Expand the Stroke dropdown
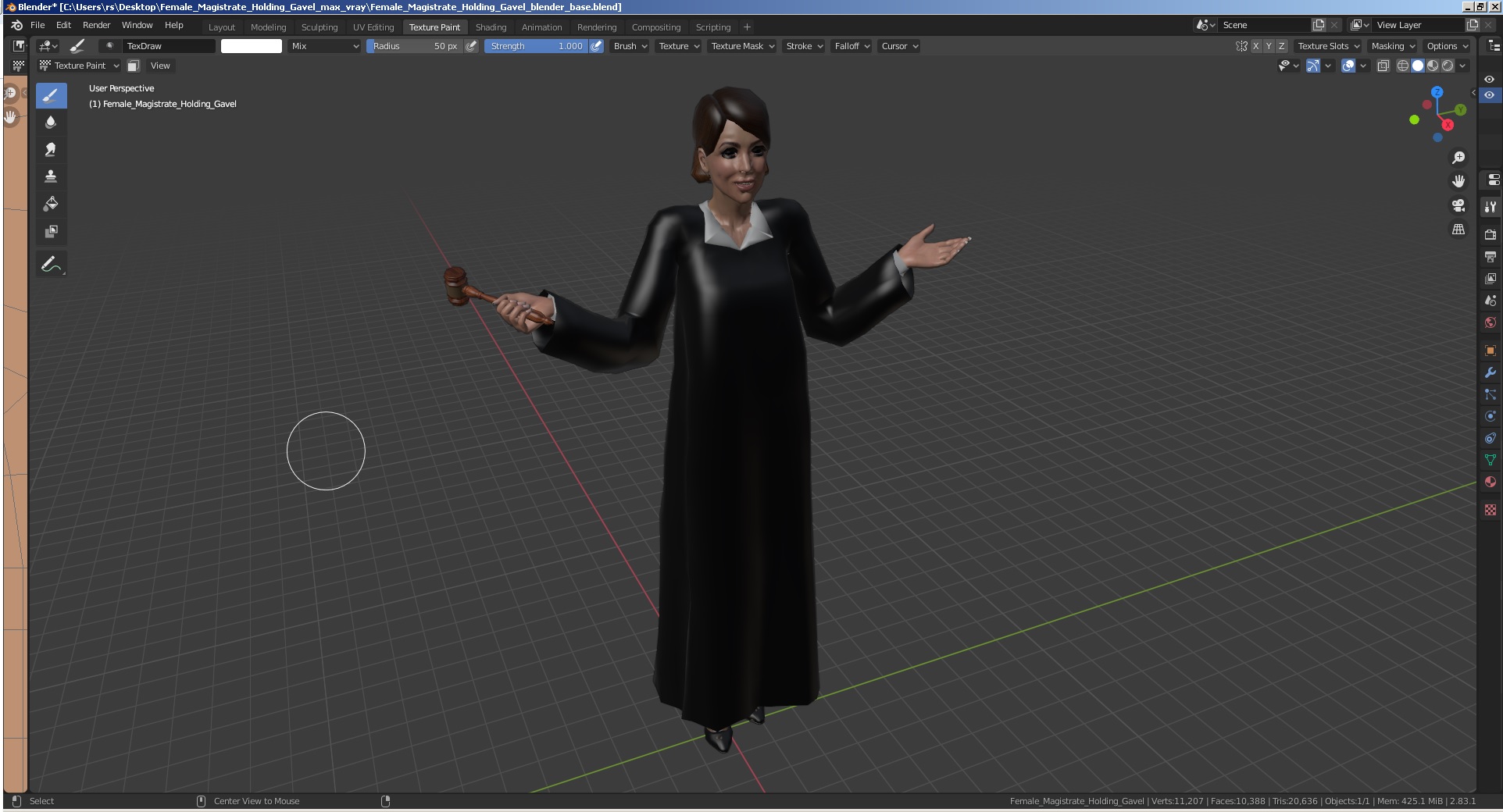1503x812 pixels. [804, 46]
